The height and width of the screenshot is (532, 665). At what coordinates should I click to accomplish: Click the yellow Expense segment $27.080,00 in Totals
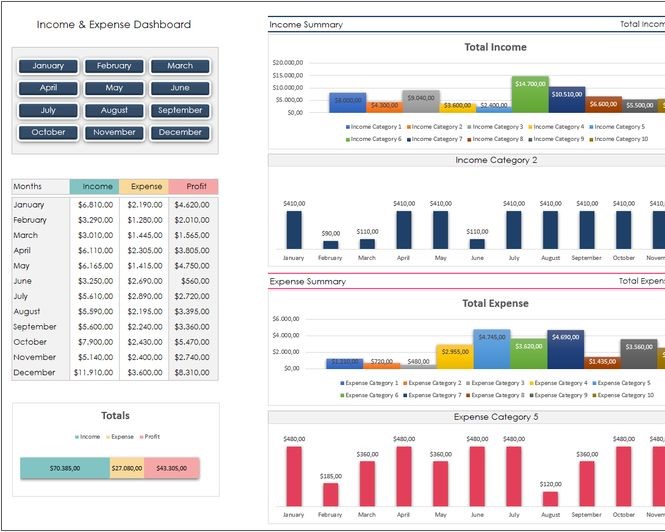coord(127,468)
